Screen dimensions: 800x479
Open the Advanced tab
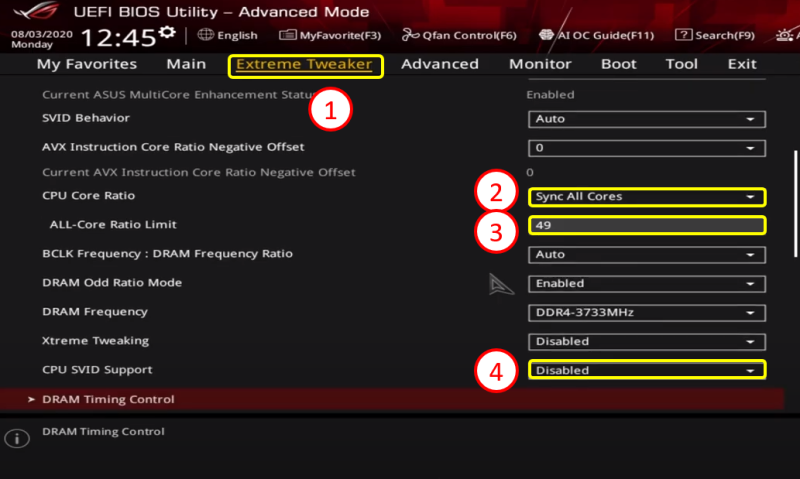click(440, 64)
